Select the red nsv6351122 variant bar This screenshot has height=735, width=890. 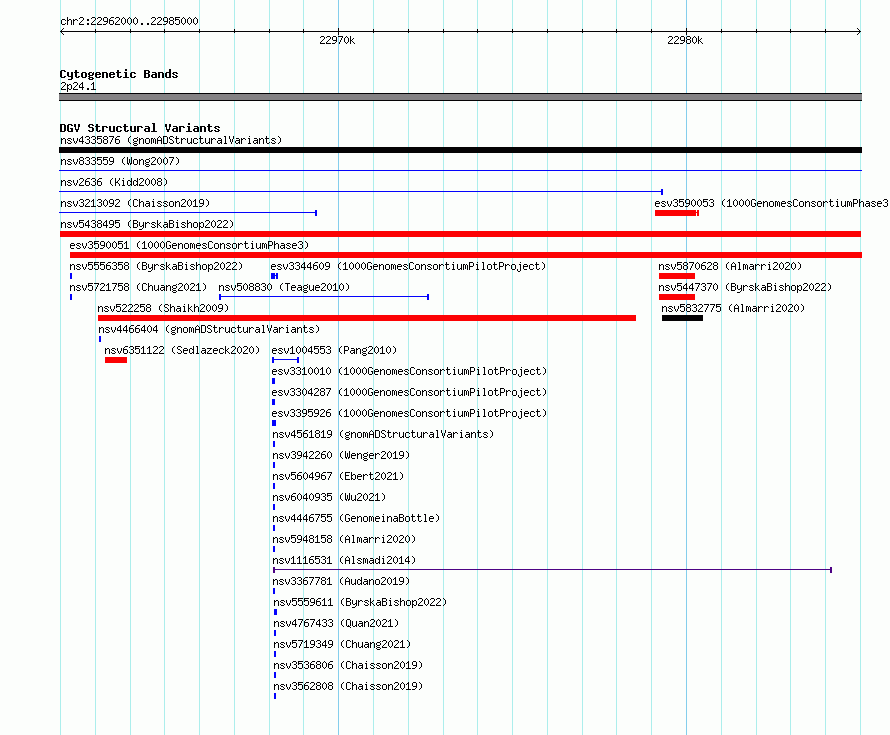[116, 360]
